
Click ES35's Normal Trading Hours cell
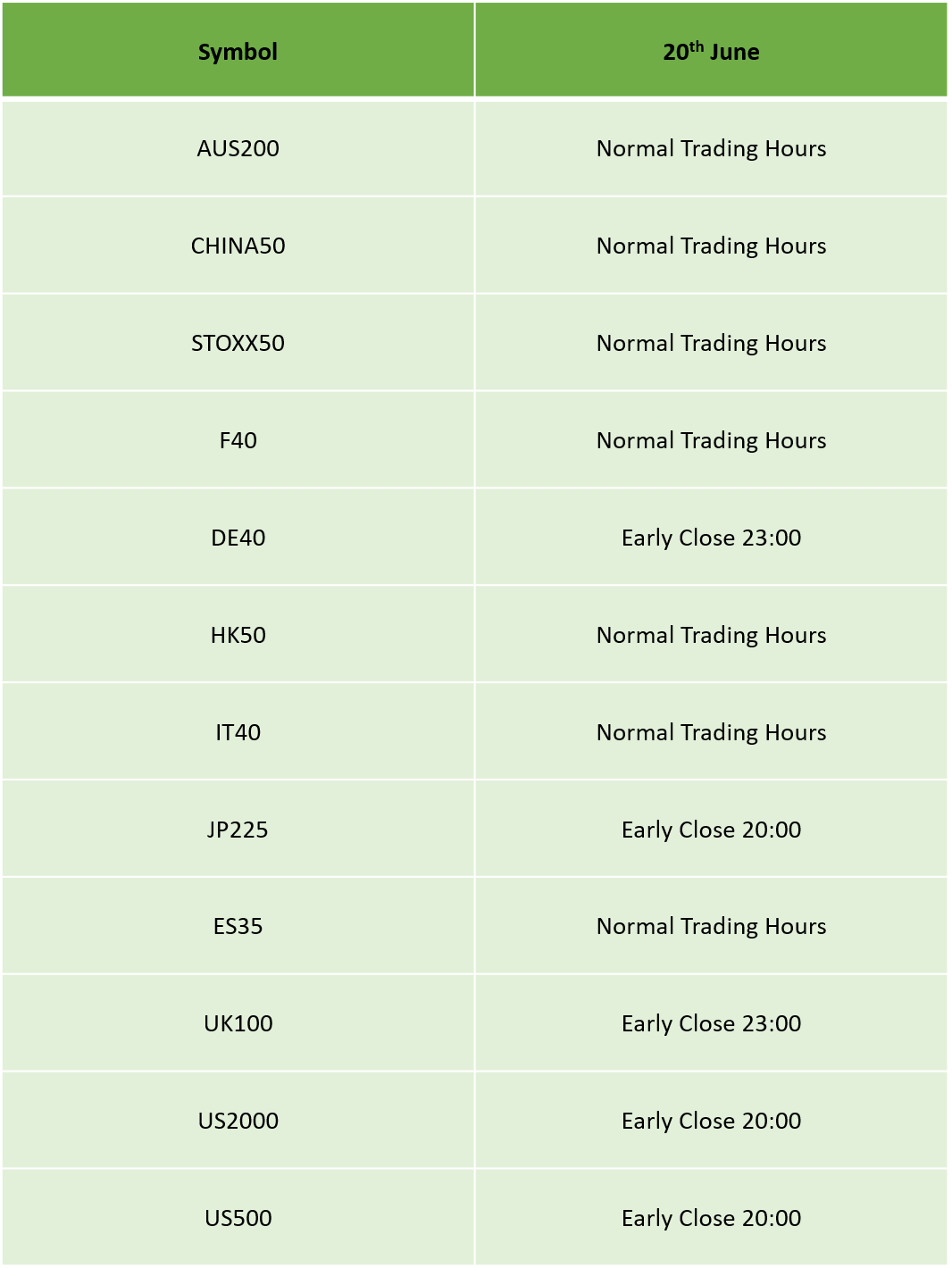[x=711, y=926]
